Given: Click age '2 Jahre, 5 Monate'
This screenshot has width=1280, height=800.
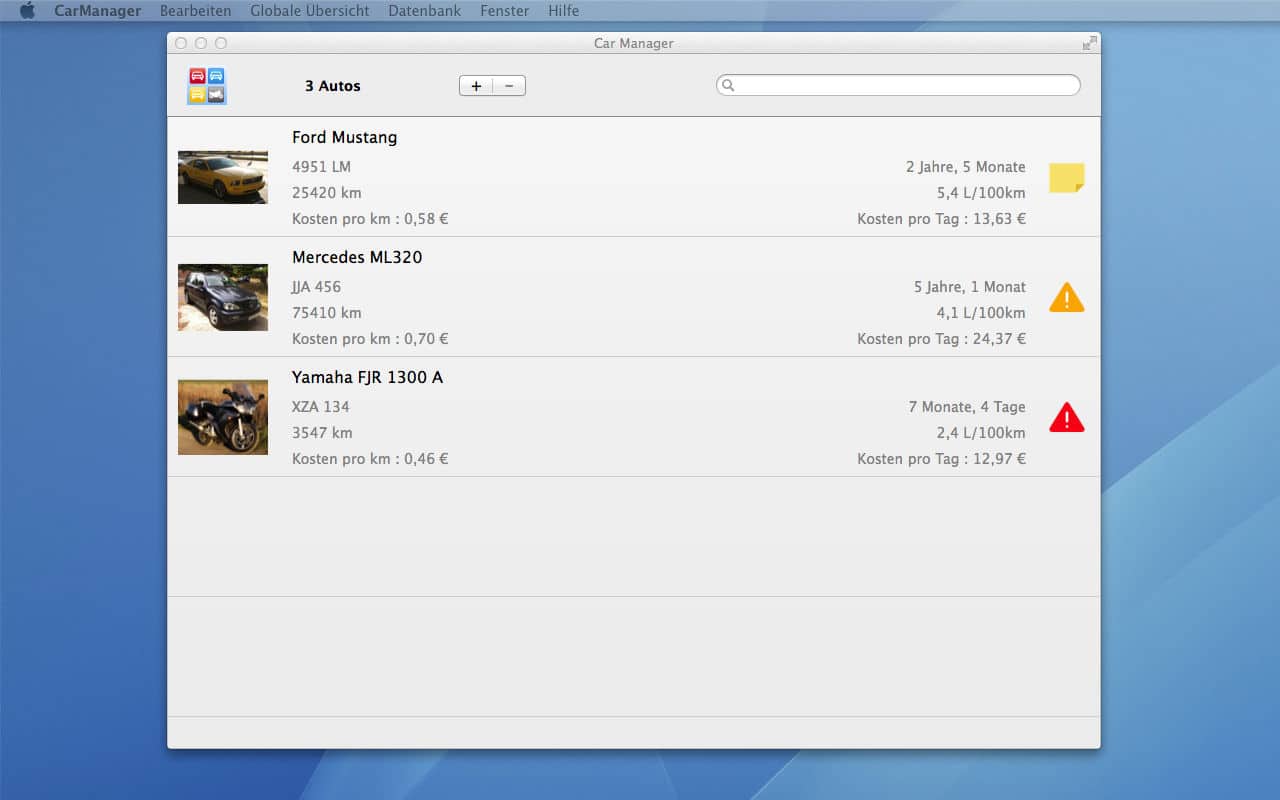Looking at the screenshot, I should pyautogui.click(x=966, y=167).
